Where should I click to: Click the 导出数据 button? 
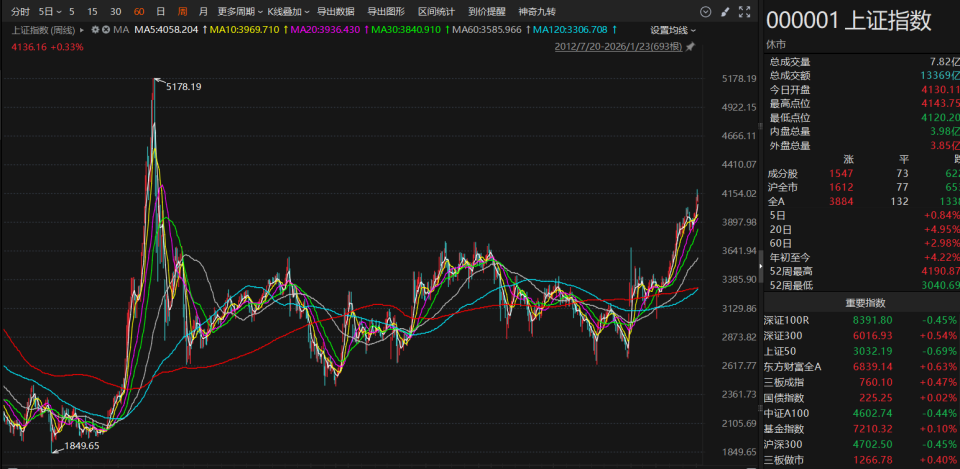335,11
